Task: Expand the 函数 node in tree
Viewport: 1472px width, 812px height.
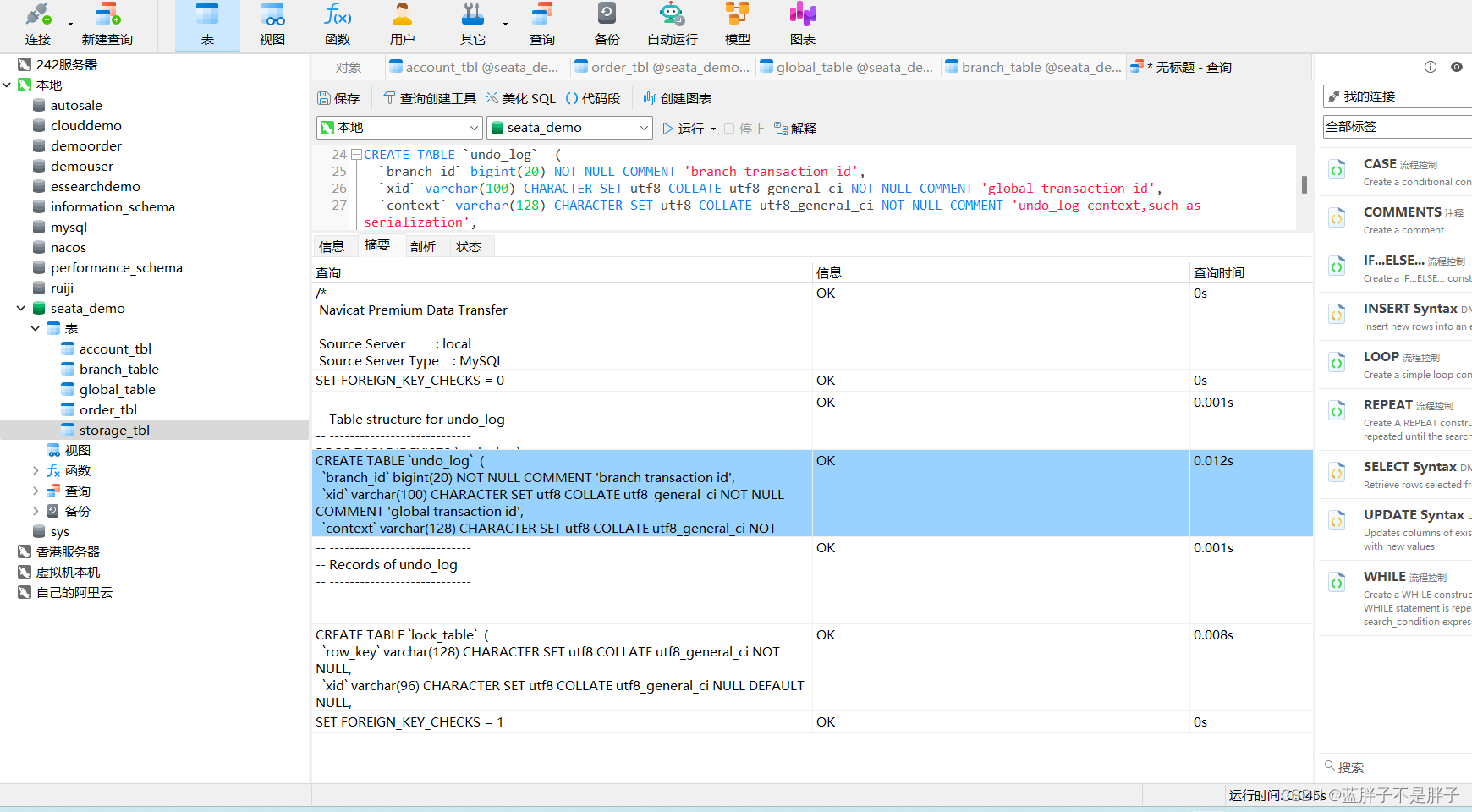Action: pyautogui.click(x=36, y=470)
